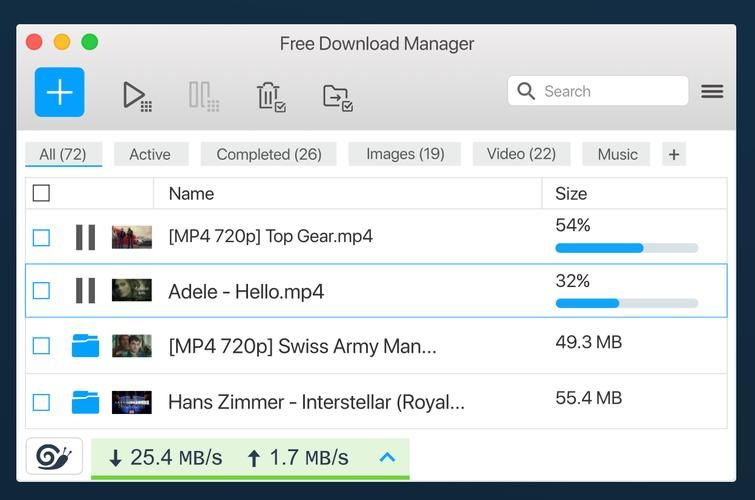Toggle snail mode speed limiter
Image resolution: width=755 pixels, height=500 pixels.
click(x=54, y=456)
